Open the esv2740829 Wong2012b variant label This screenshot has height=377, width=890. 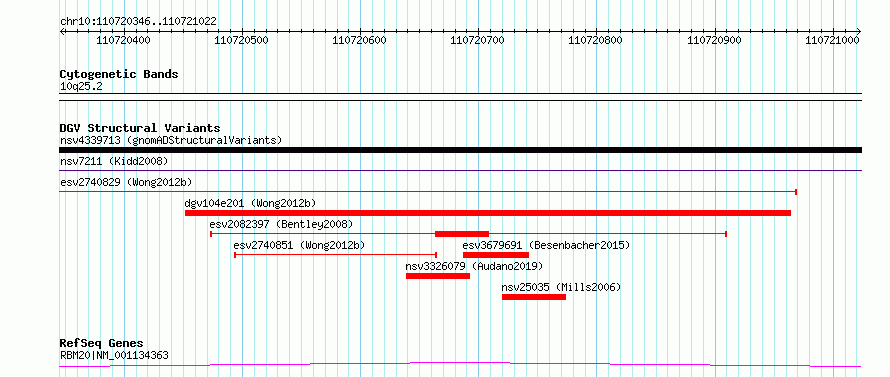pyautogui.click(x=126, y=182)
